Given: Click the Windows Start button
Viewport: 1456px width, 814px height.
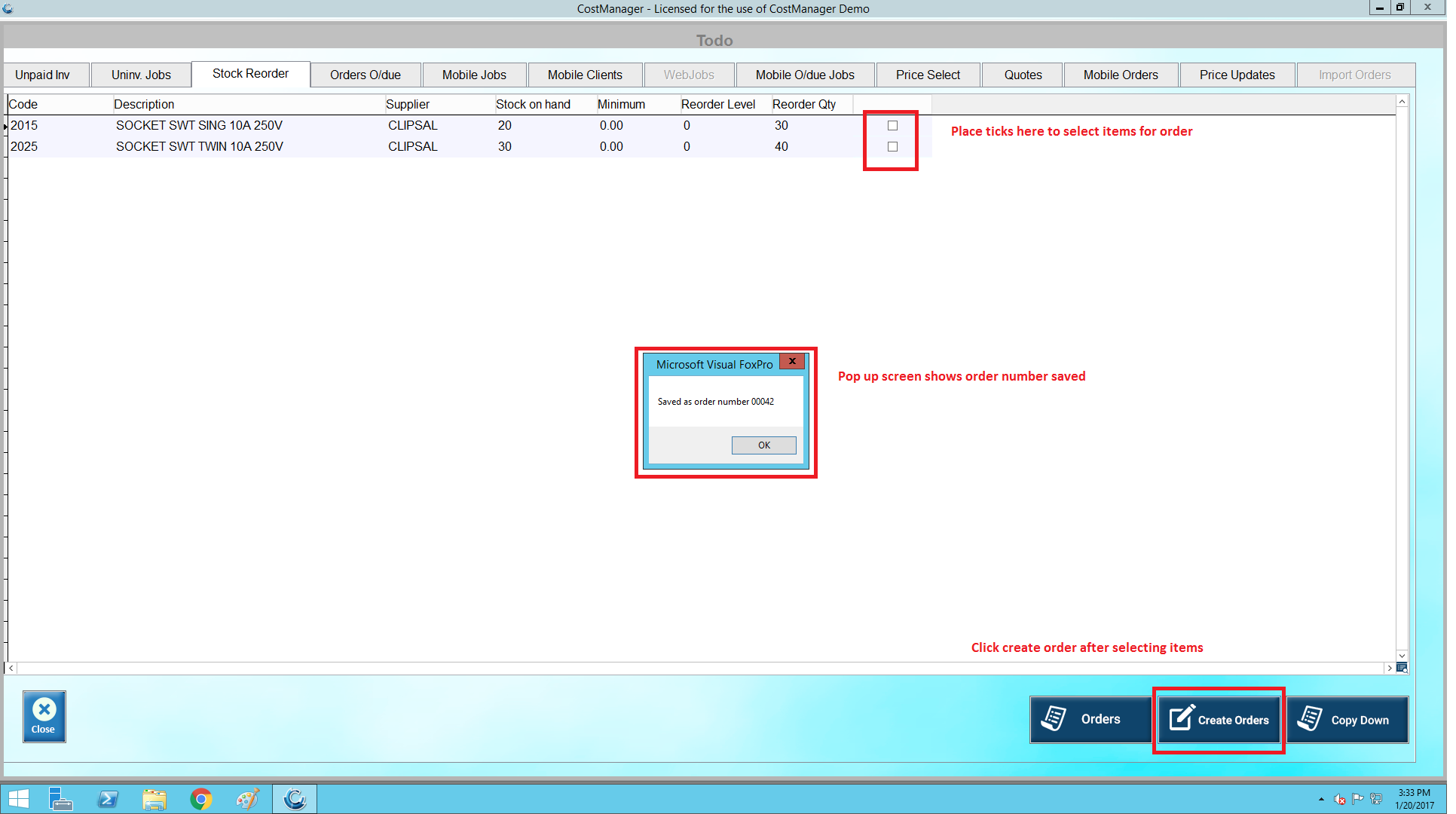Looking at the screenshot, I should click(x=18, y=799).
